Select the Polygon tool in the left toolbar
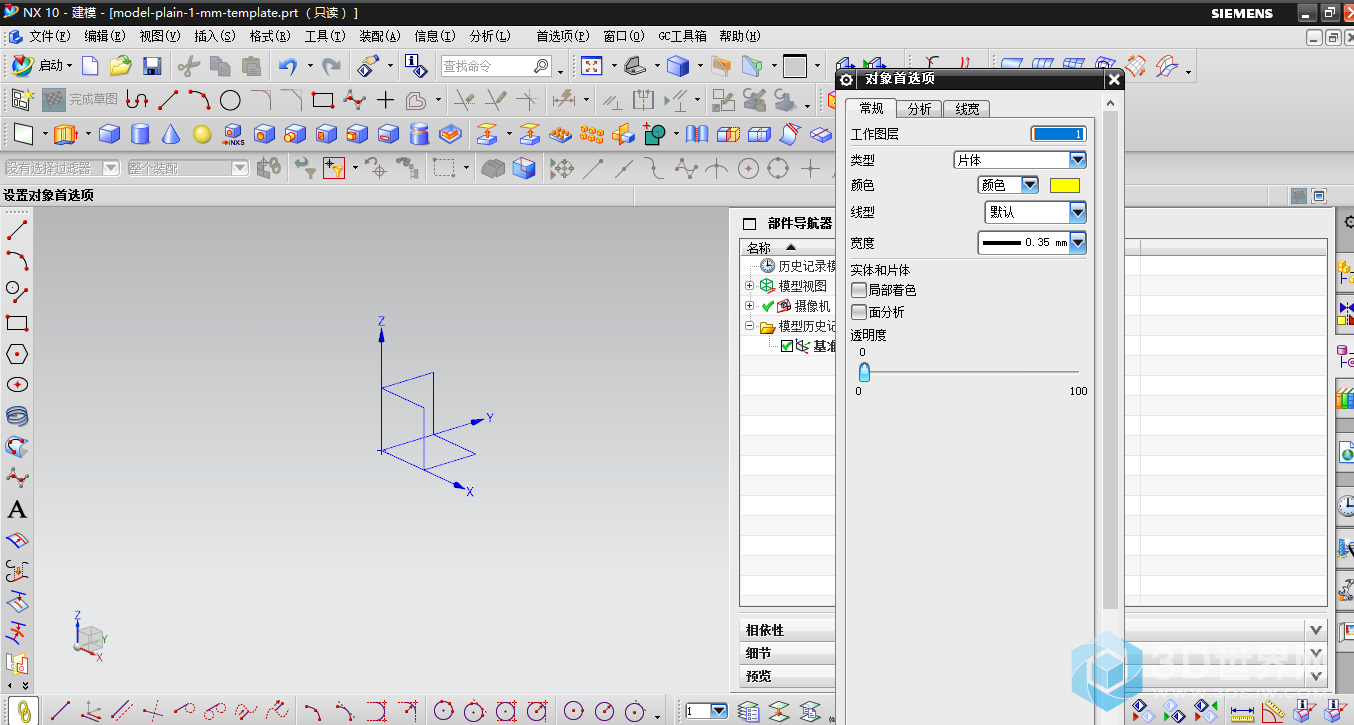Viewport: 1354px width, 725px height. pos(17,354)
